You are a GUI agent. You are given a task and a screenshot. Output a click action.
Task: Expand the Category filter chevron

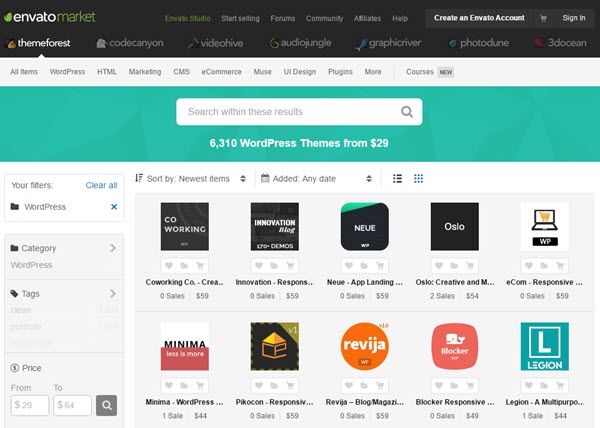point(113,248)
